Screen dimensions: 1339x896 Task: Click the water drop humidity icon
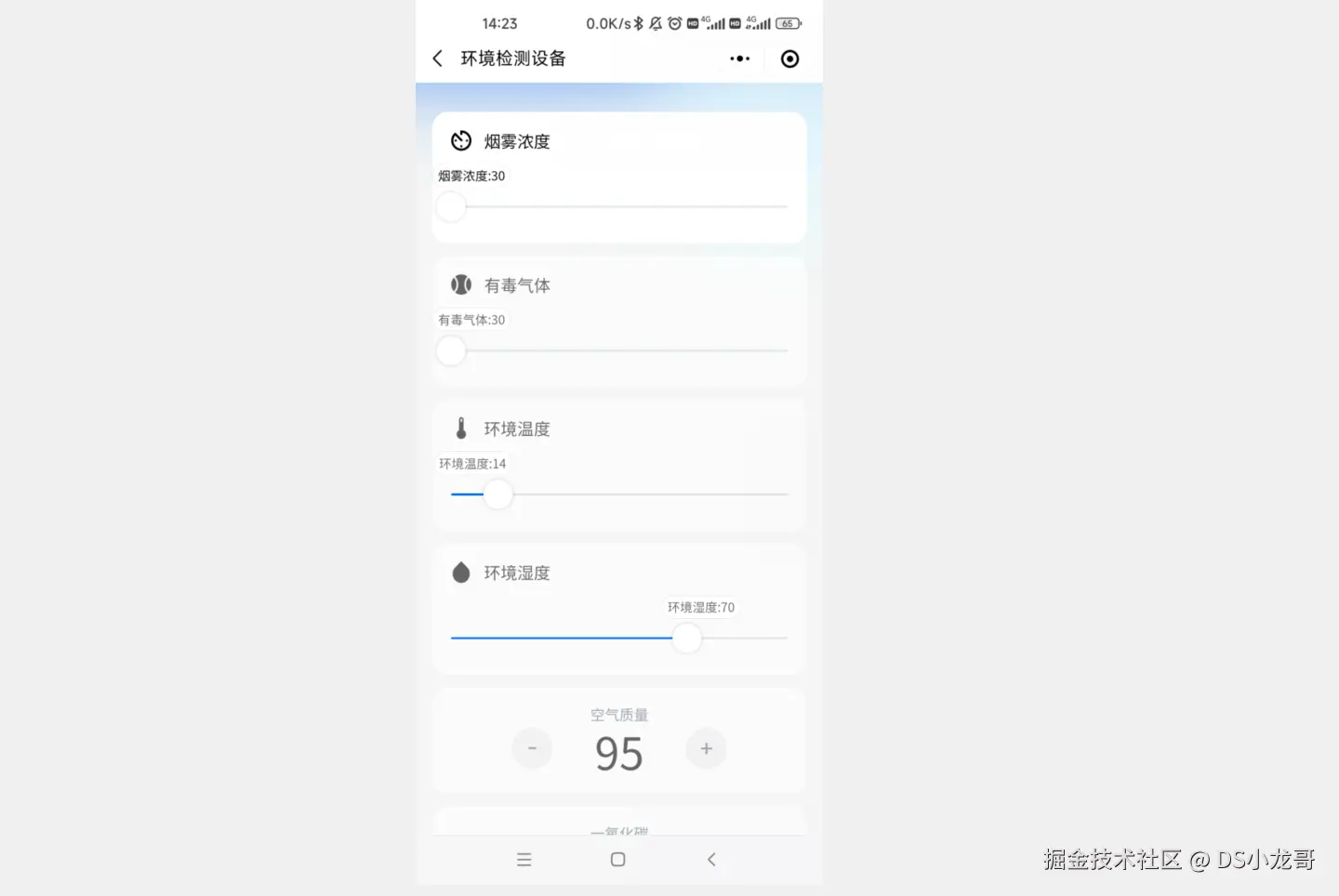coord(461,573)
